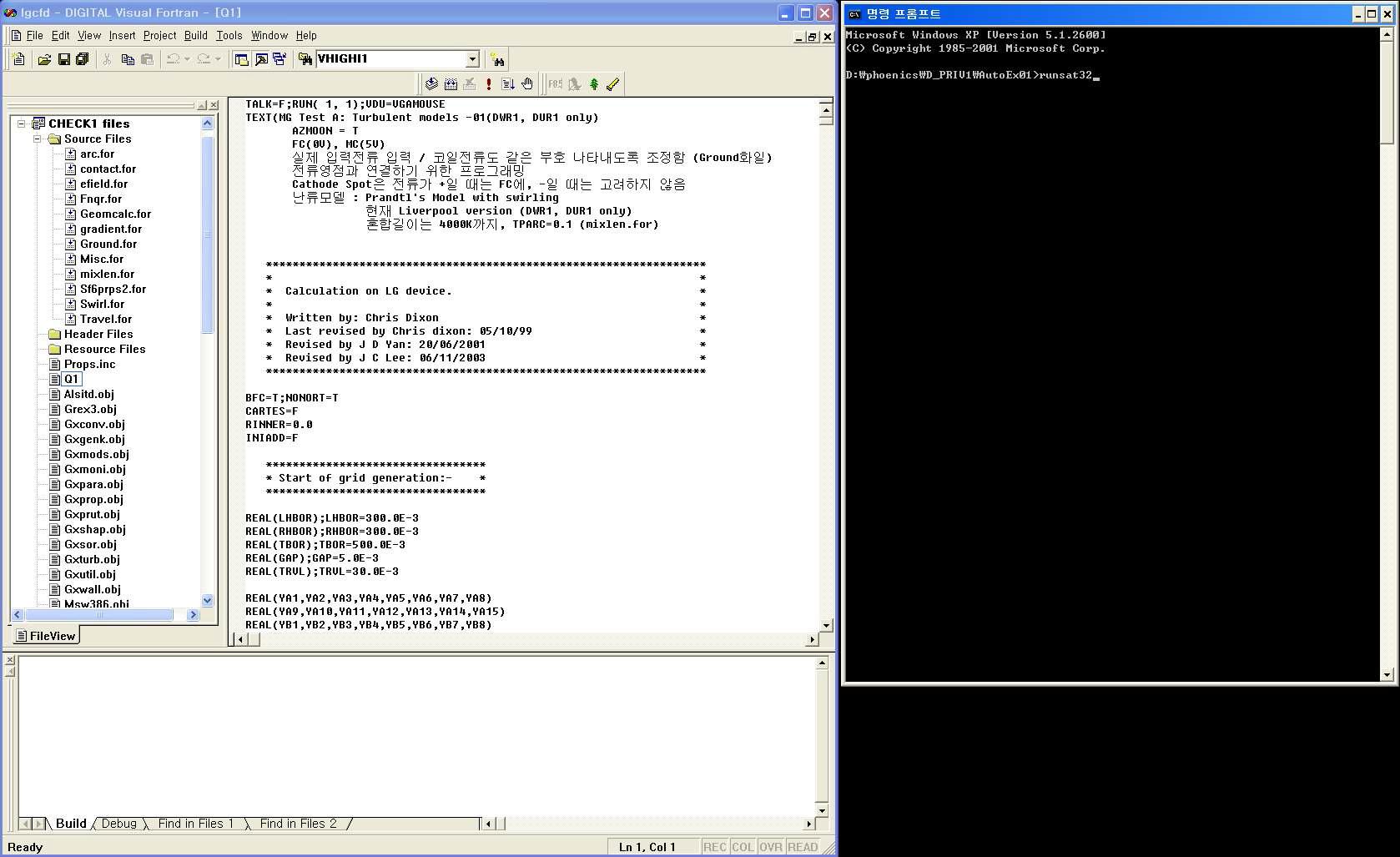
Task: Open the Window menu
Action: (x=269, y=36)
